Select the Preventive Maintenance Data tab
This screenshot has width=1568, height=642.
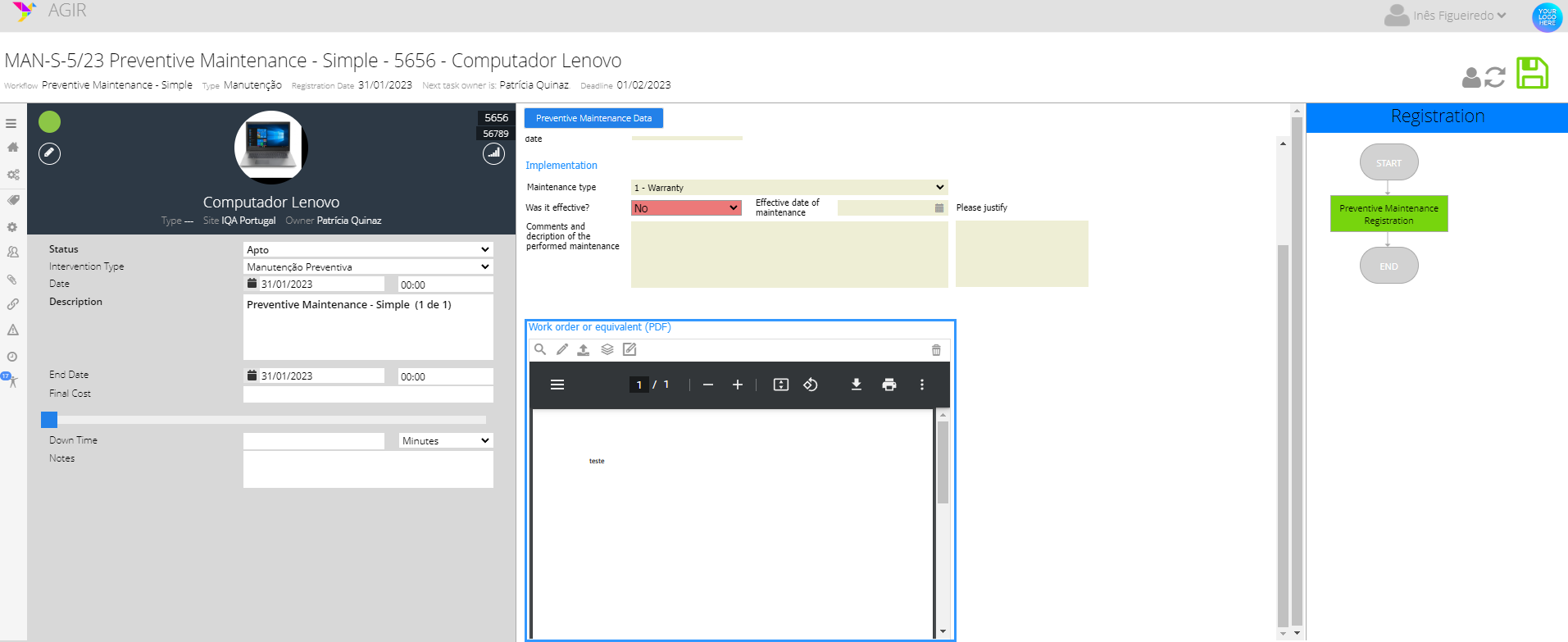pos(593,118)
